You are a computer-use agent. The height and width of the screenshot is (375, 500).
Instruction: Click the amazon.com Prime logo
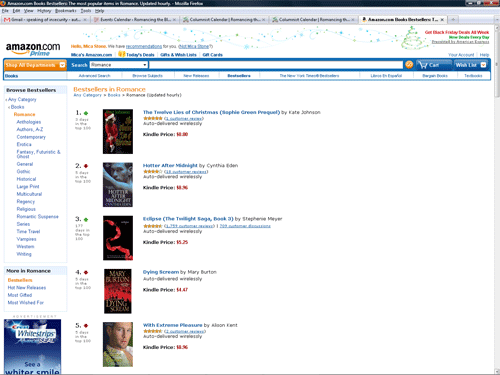pyautogui.click(x=33, y=49)
